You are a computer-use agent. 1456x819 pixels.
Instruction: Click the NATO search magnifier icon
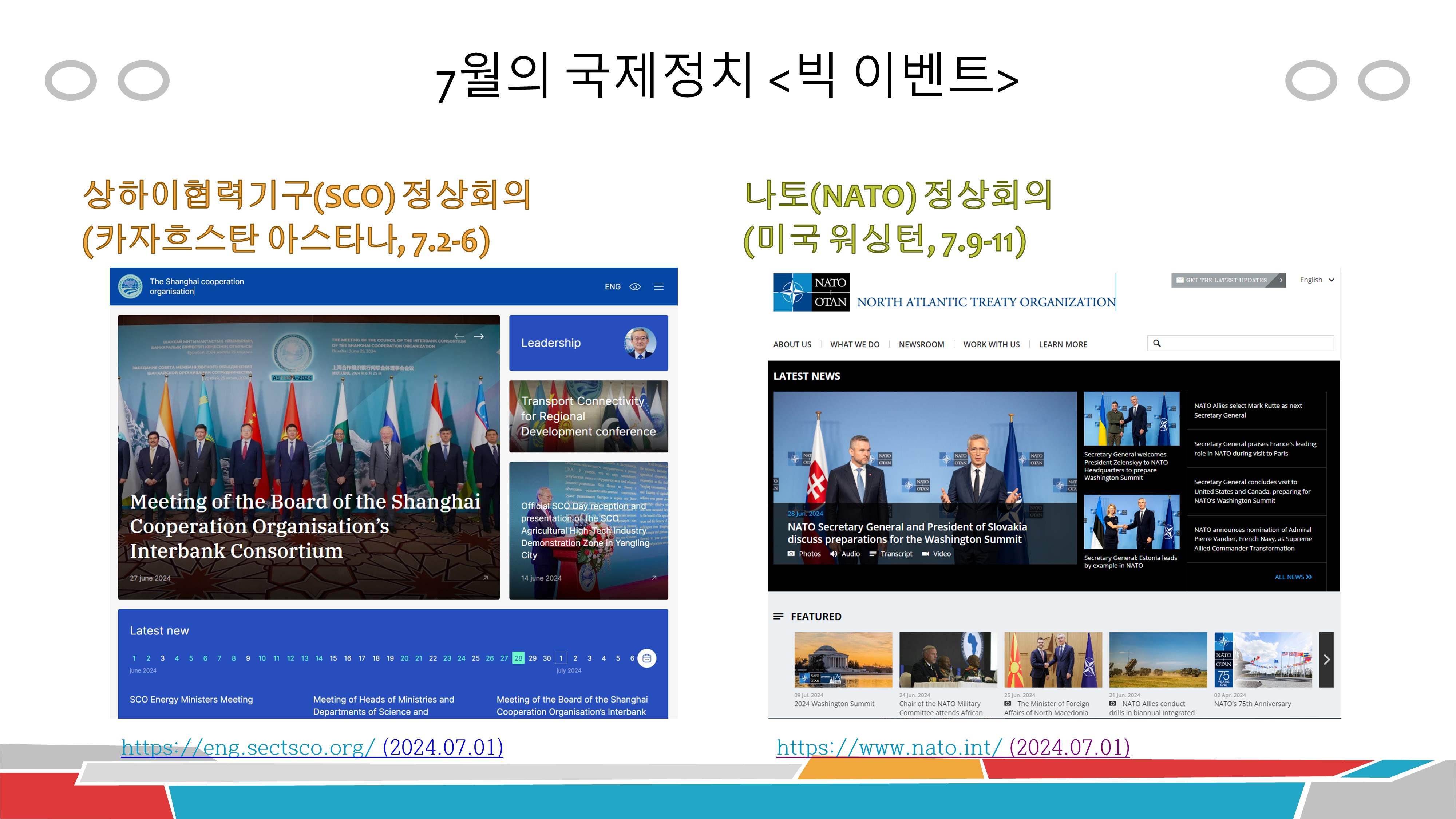point(1157,343)
